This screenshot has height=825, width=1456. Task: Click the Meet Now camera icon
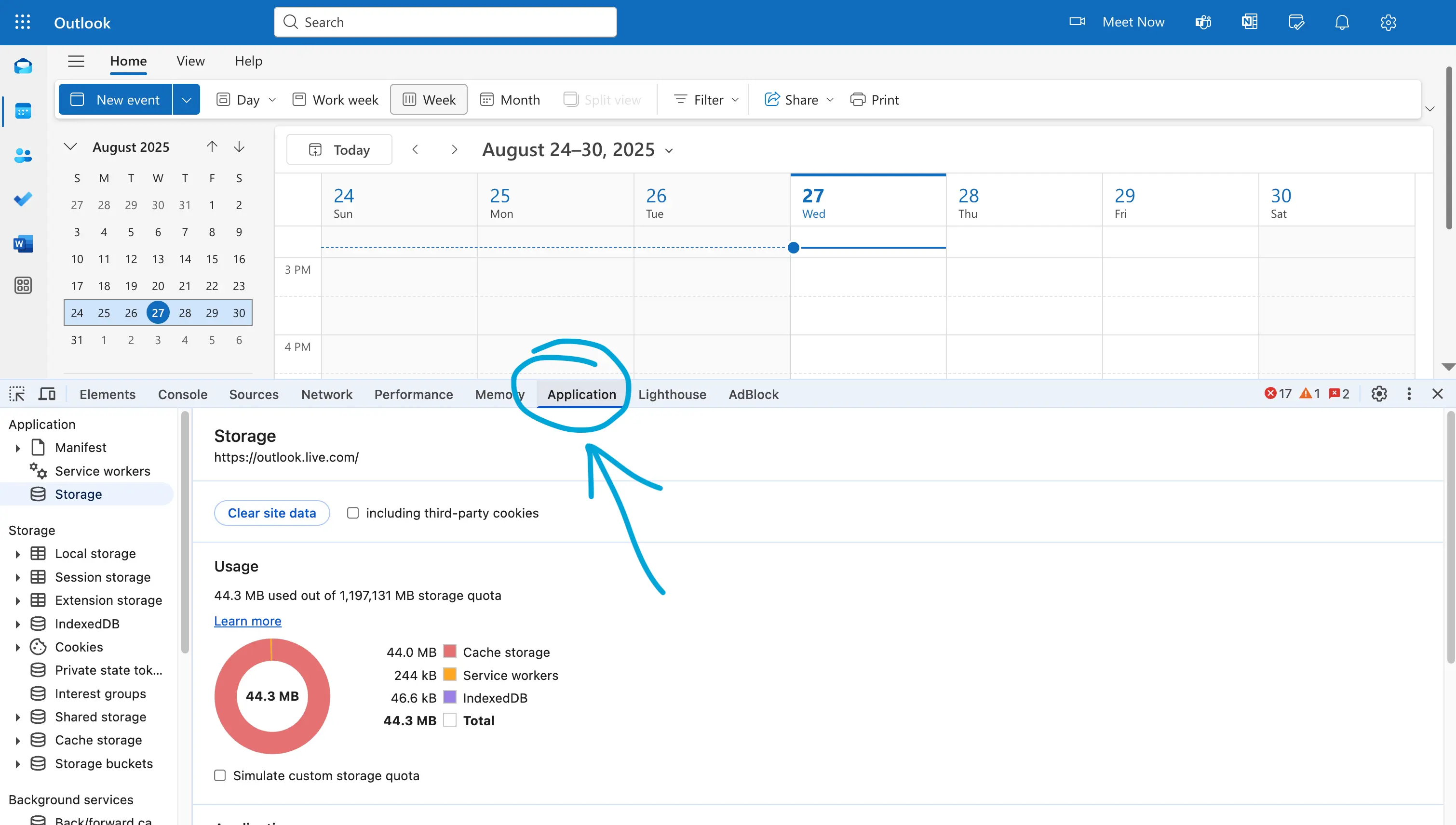tap(1077, 22)
